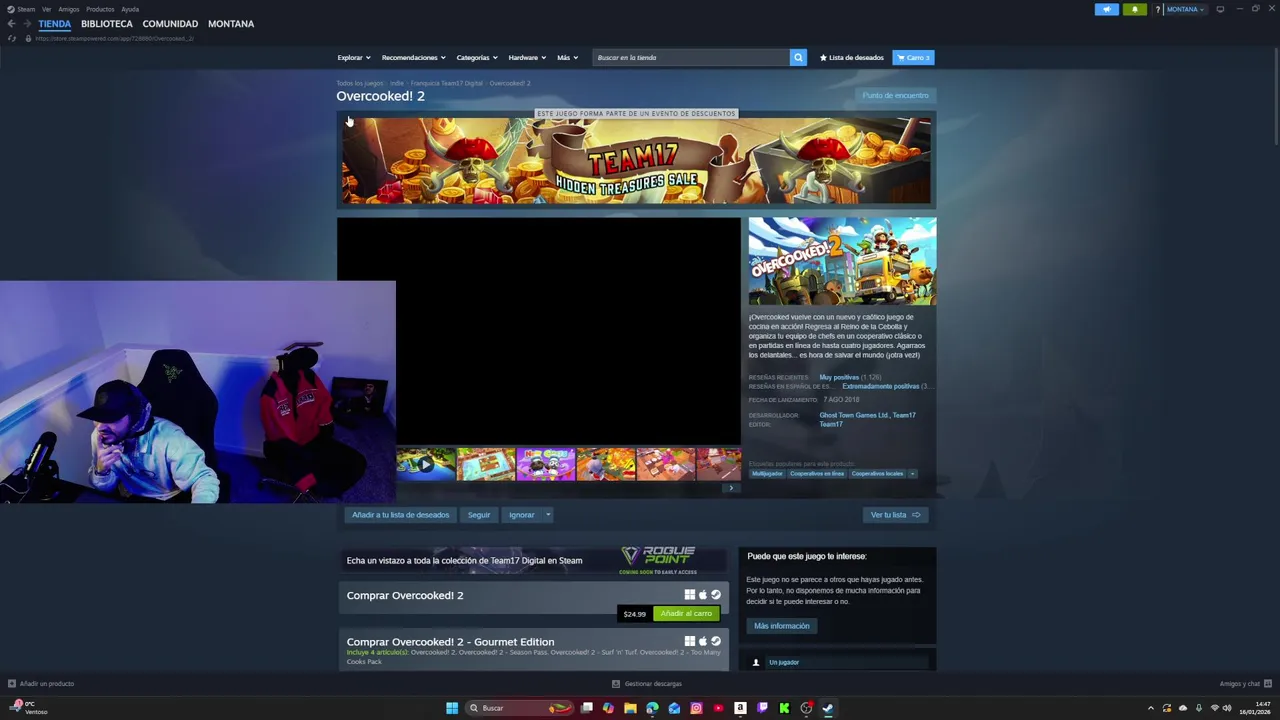Select the Multijugador tag
This screenshot has height=720, width=1280.
767,474
